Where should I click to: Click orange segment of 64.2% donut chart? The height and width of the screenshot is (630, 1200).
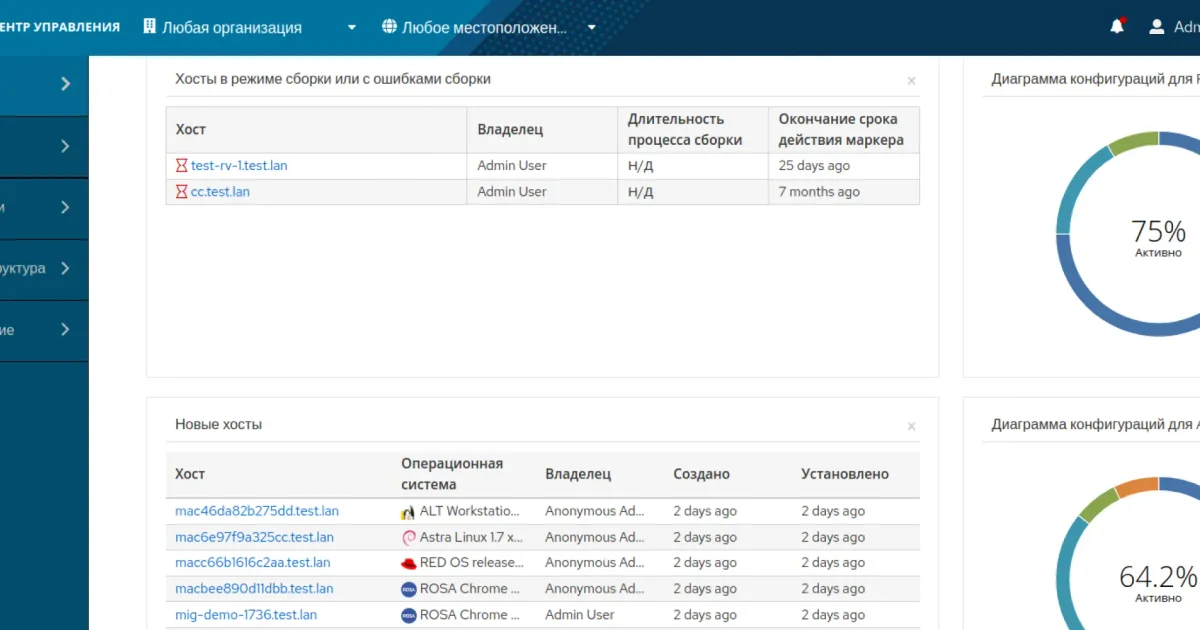[1136, 488]
